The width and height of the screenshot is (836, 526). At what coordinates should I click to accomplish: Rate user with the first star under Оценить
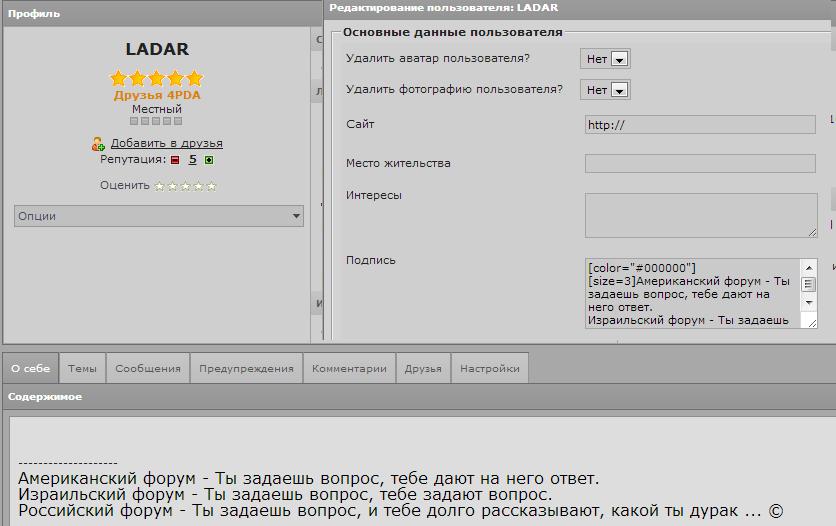160,186
